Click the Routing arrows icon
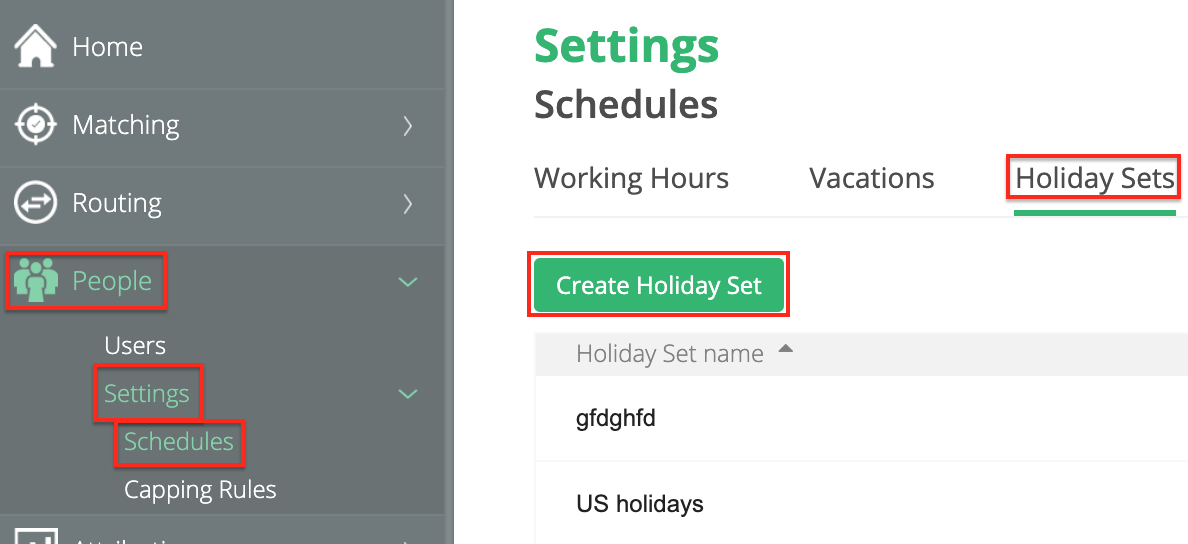The image size is (1188, 544). [35, 203]
